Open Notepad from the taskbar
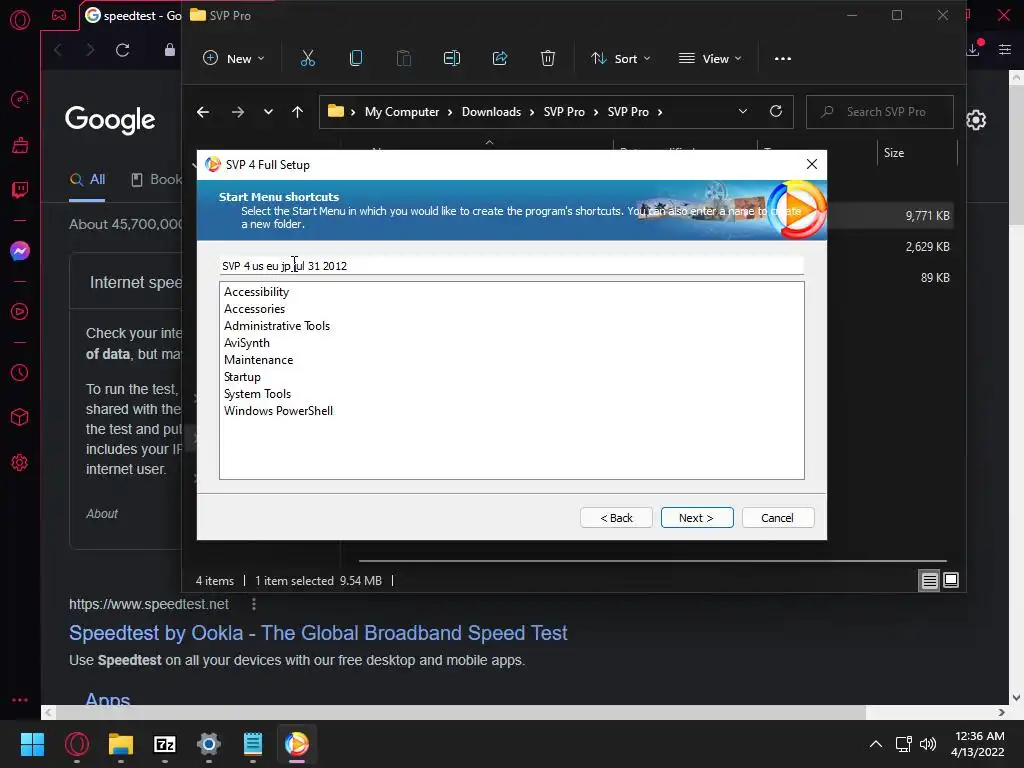The width and height of the screenshot is (1024, 768). tap(253, 744)
